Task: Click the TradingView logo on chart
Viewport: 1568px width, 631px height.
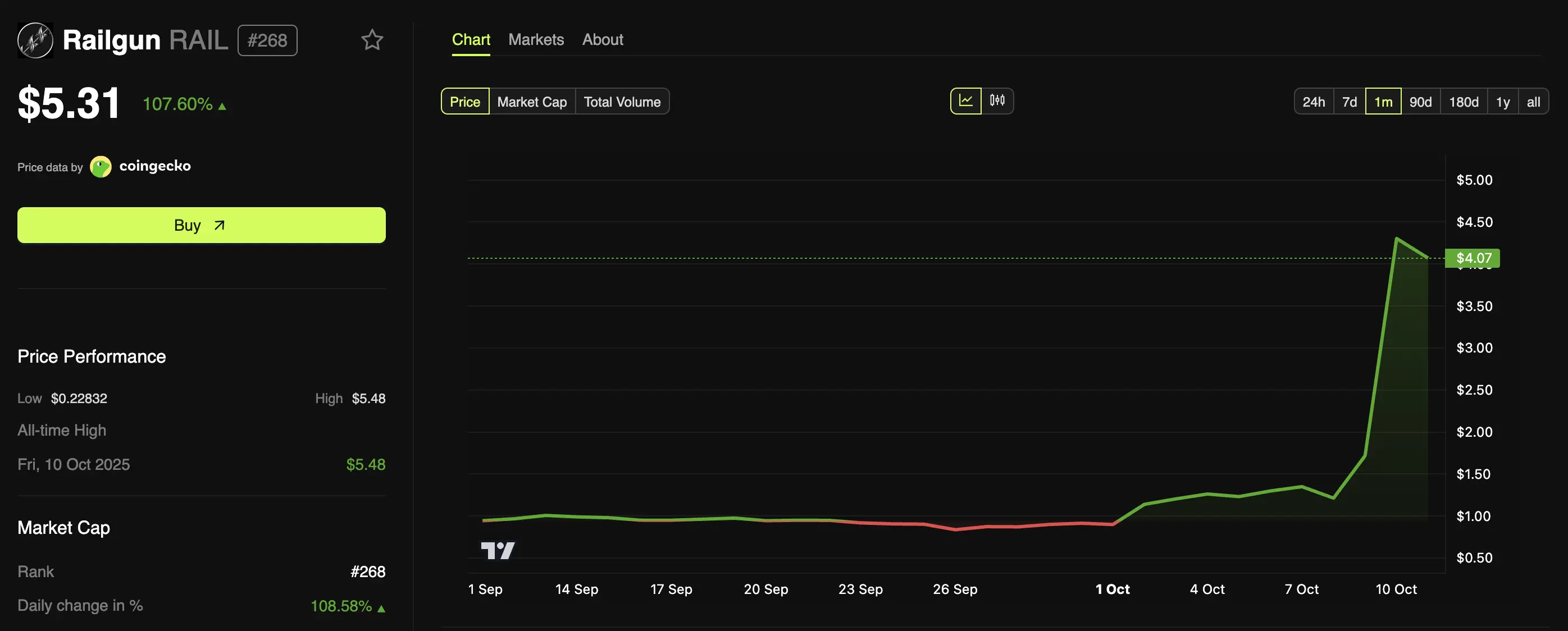Action: pyautogui.click(x=498, y=551)
